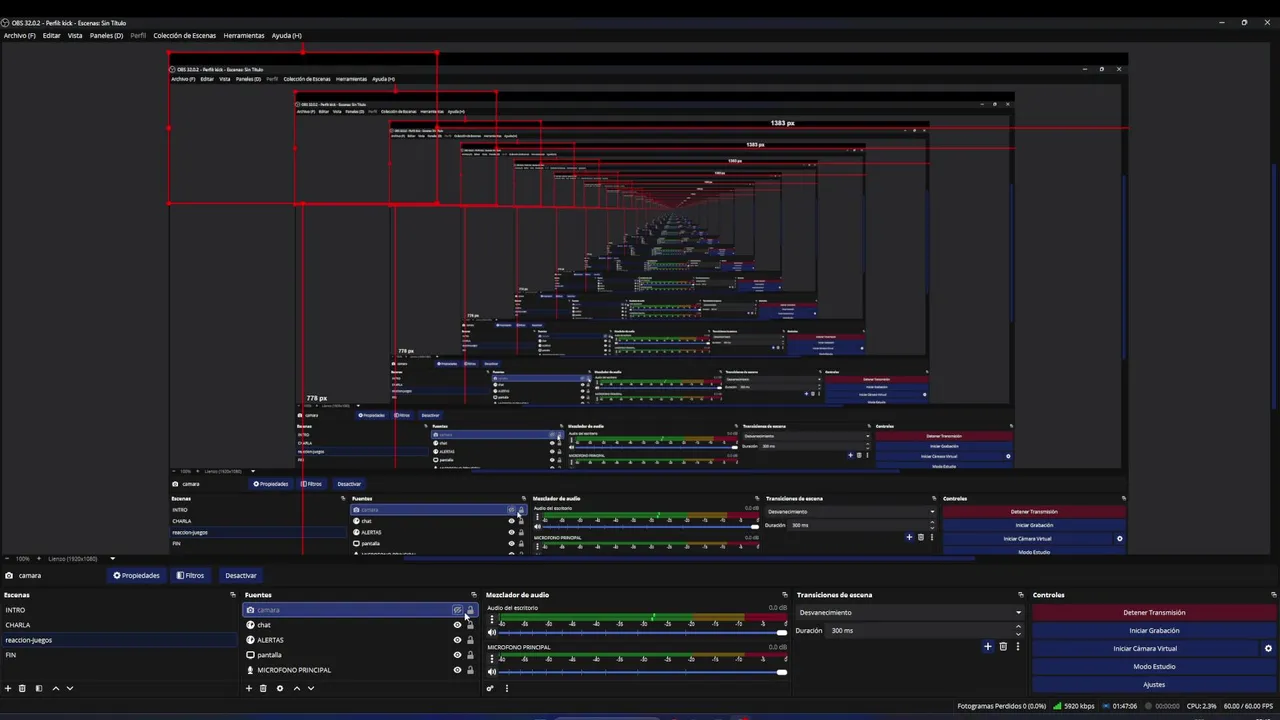Hide the pantalla source

click(457, 655)
